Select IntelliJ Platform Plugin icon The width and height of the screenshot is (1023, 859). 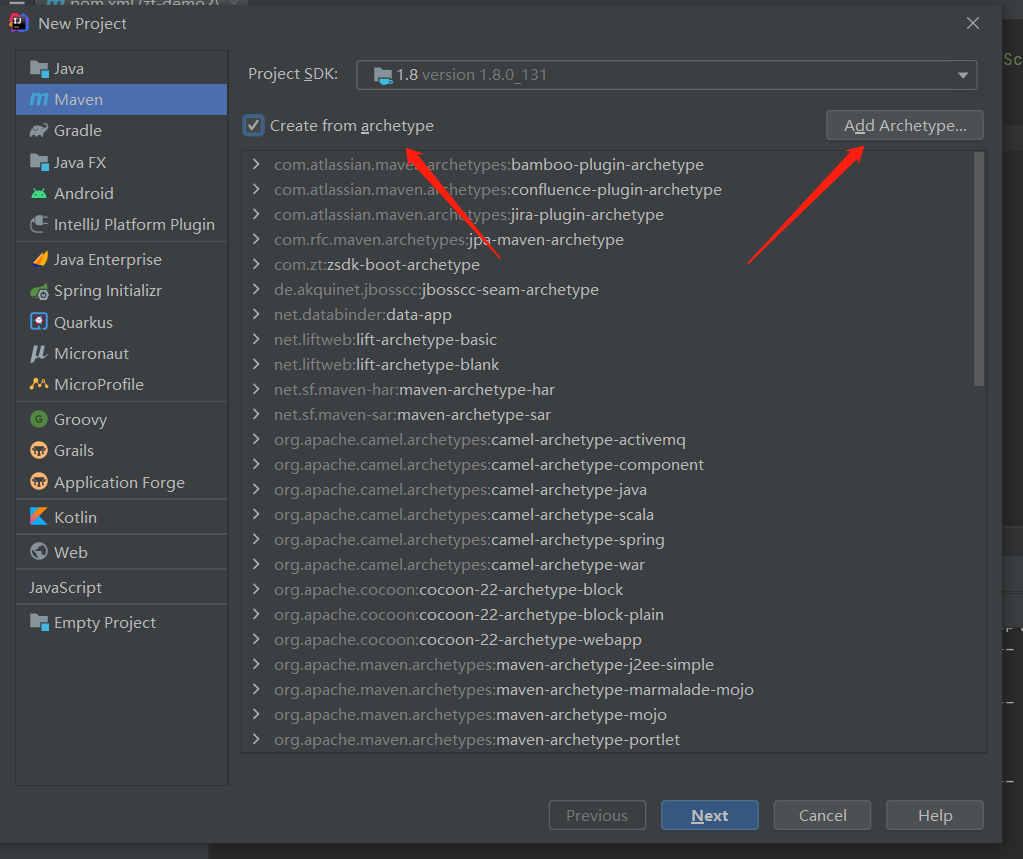coord(39,224)
